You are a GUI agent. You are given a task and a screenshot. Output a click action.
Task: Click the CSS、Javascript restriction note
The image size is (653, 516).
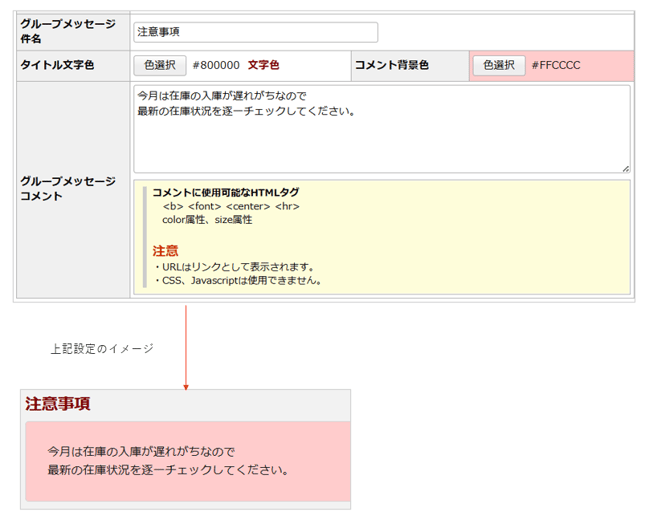(x=237, y=281)
